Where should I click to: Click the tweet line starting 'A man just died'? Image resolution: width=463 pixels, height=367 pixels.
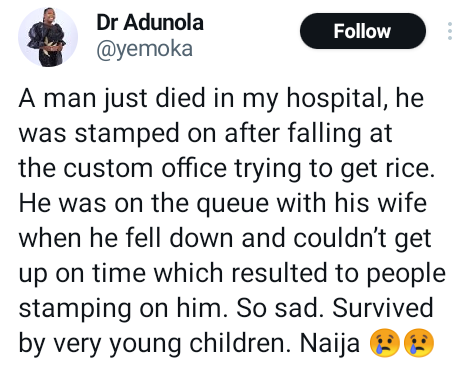[221, 99]
